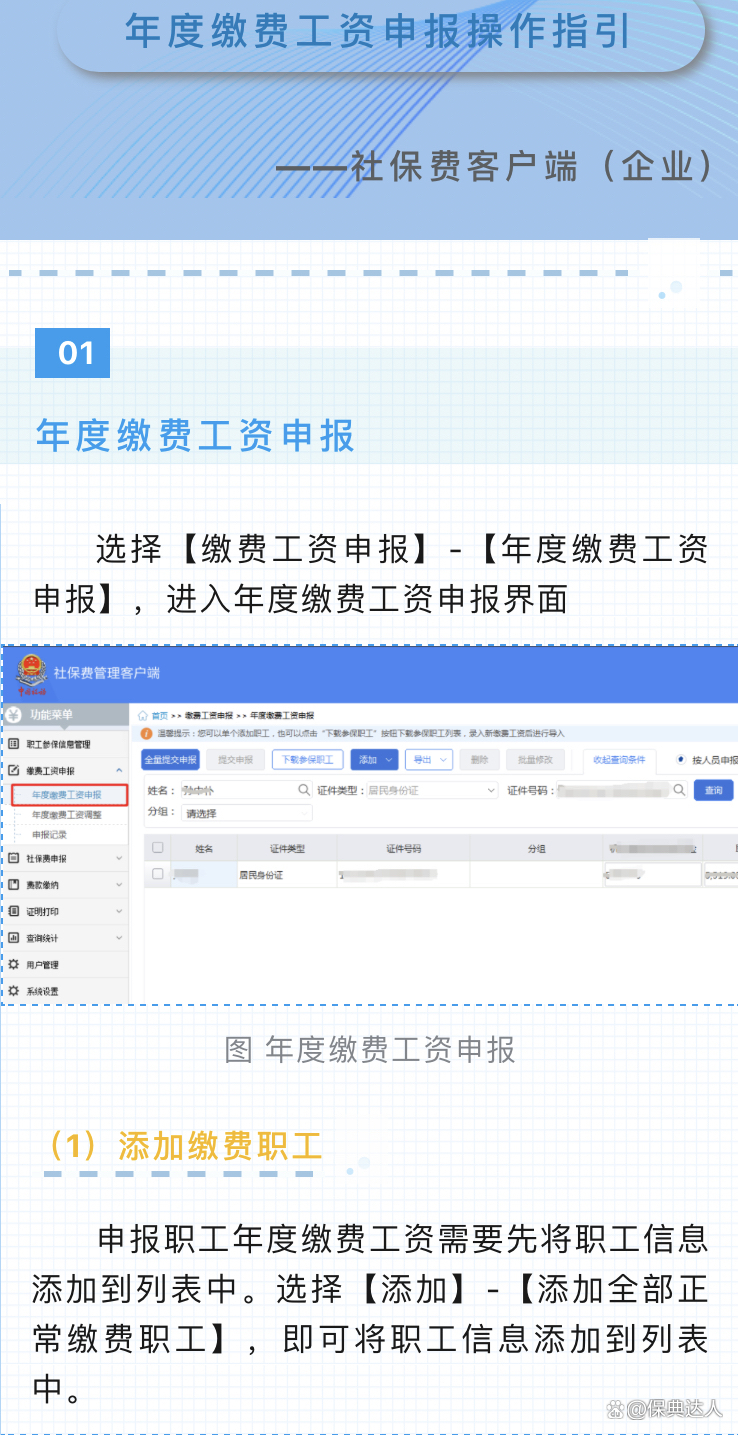Viewport: 738px width, 1435px height.
Task: Open 年度缴费工资调整 in the sidebar
Action: [66, 815]
